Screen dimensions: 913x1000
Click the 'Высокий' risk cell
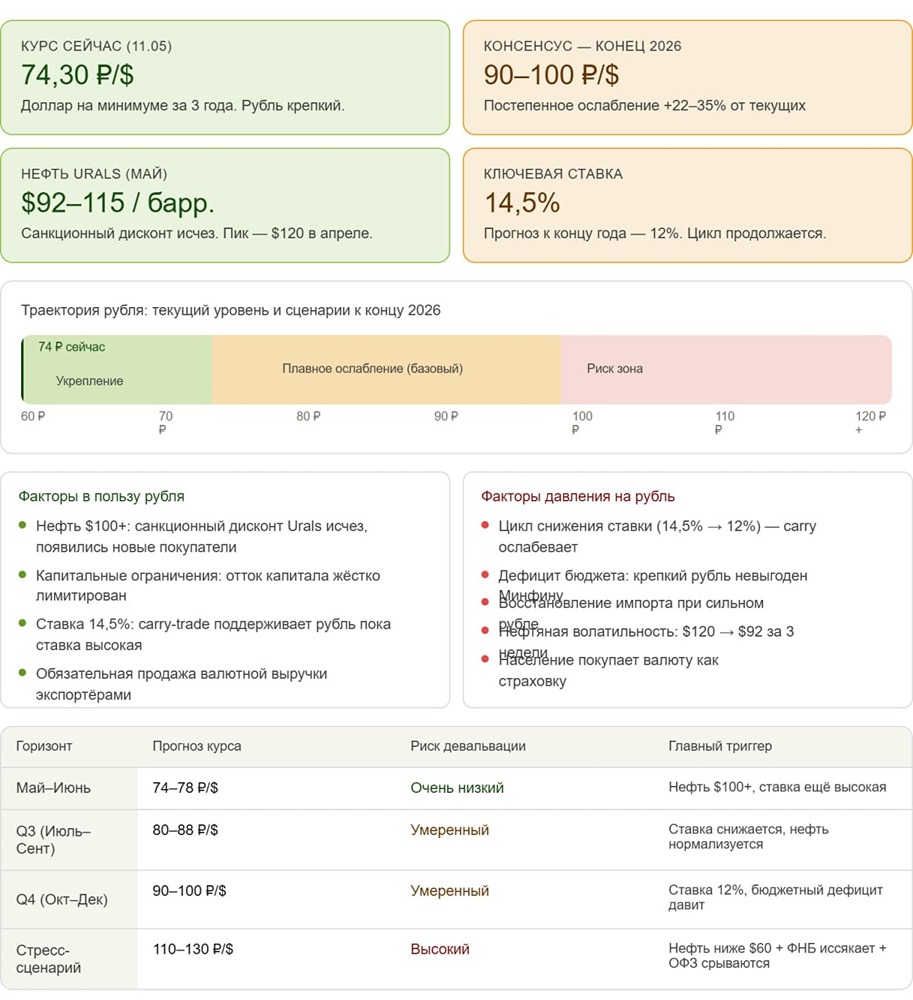(x=440, y=949)
